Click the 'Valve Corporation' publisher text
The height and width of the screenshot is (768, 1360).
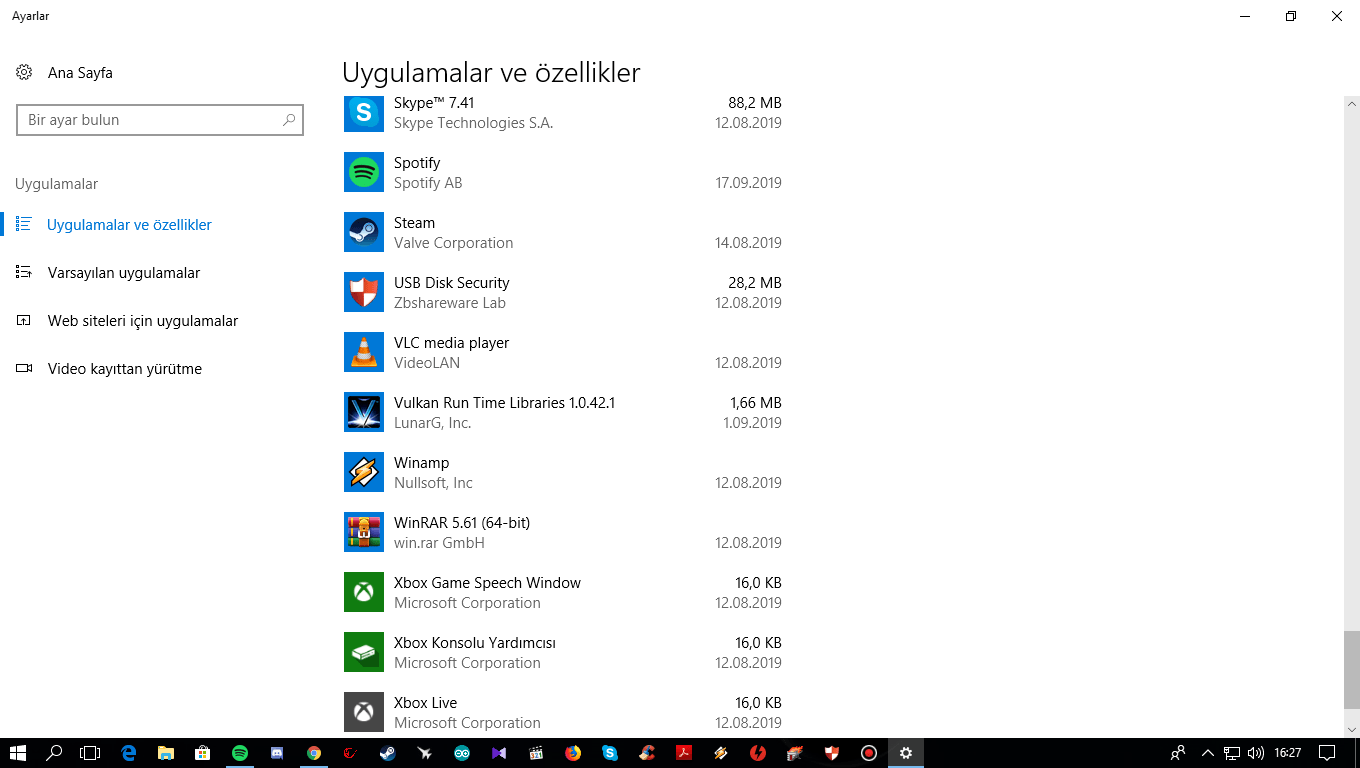click(453, 243)
